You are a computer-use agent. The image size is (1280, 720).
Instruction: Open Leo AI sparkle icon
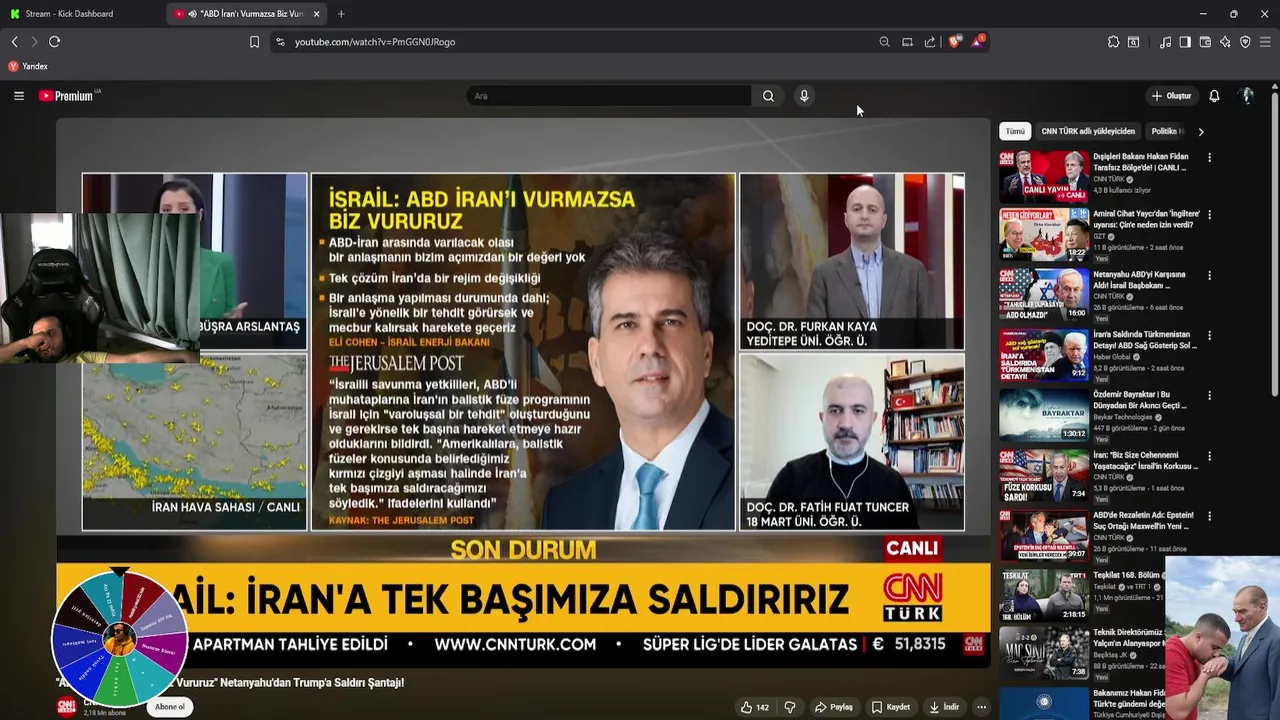pyautogui.click(x=1225, y=42)
